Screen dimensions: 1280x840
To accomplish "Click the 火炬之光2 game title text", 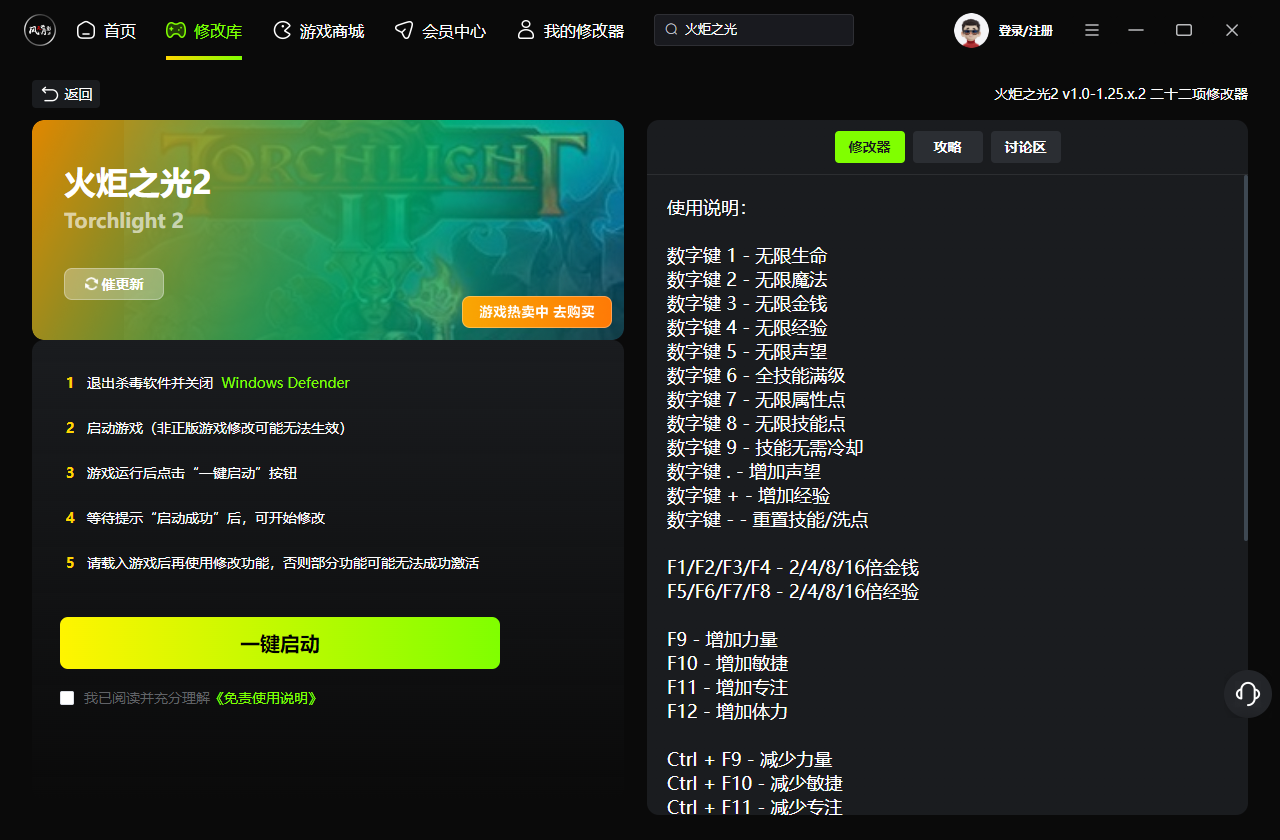I will (x=138, y=184).
